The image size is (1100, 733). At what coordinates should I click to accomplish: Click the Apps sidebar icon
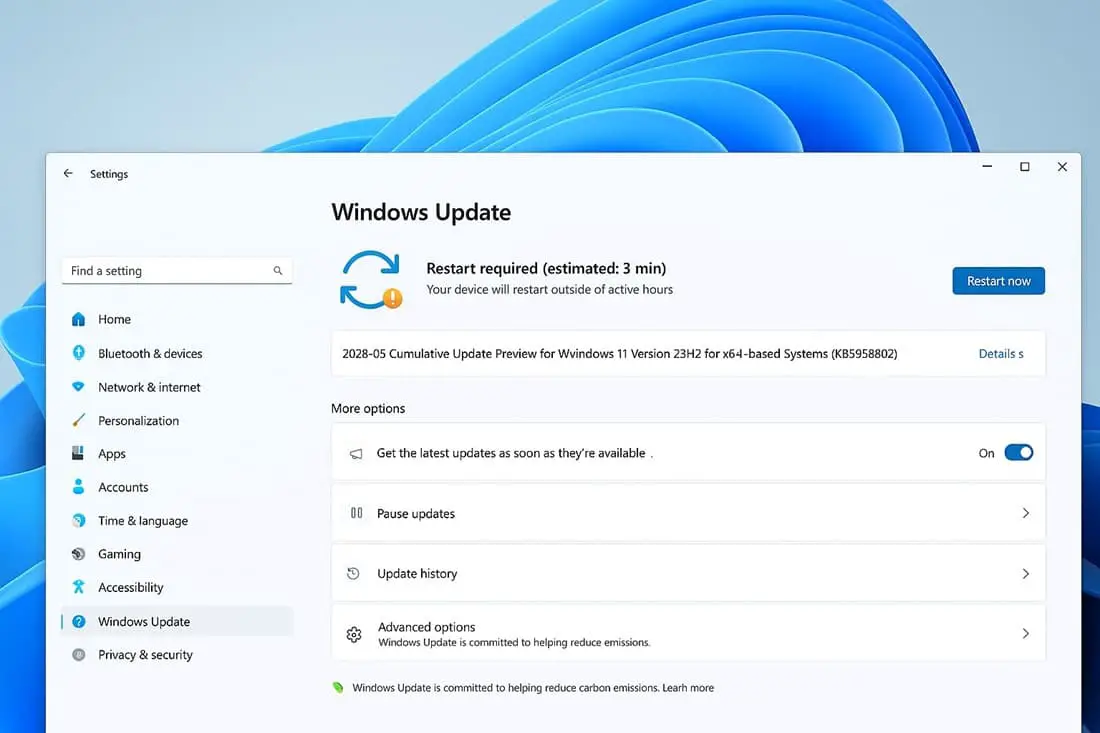tap(79, 453)
